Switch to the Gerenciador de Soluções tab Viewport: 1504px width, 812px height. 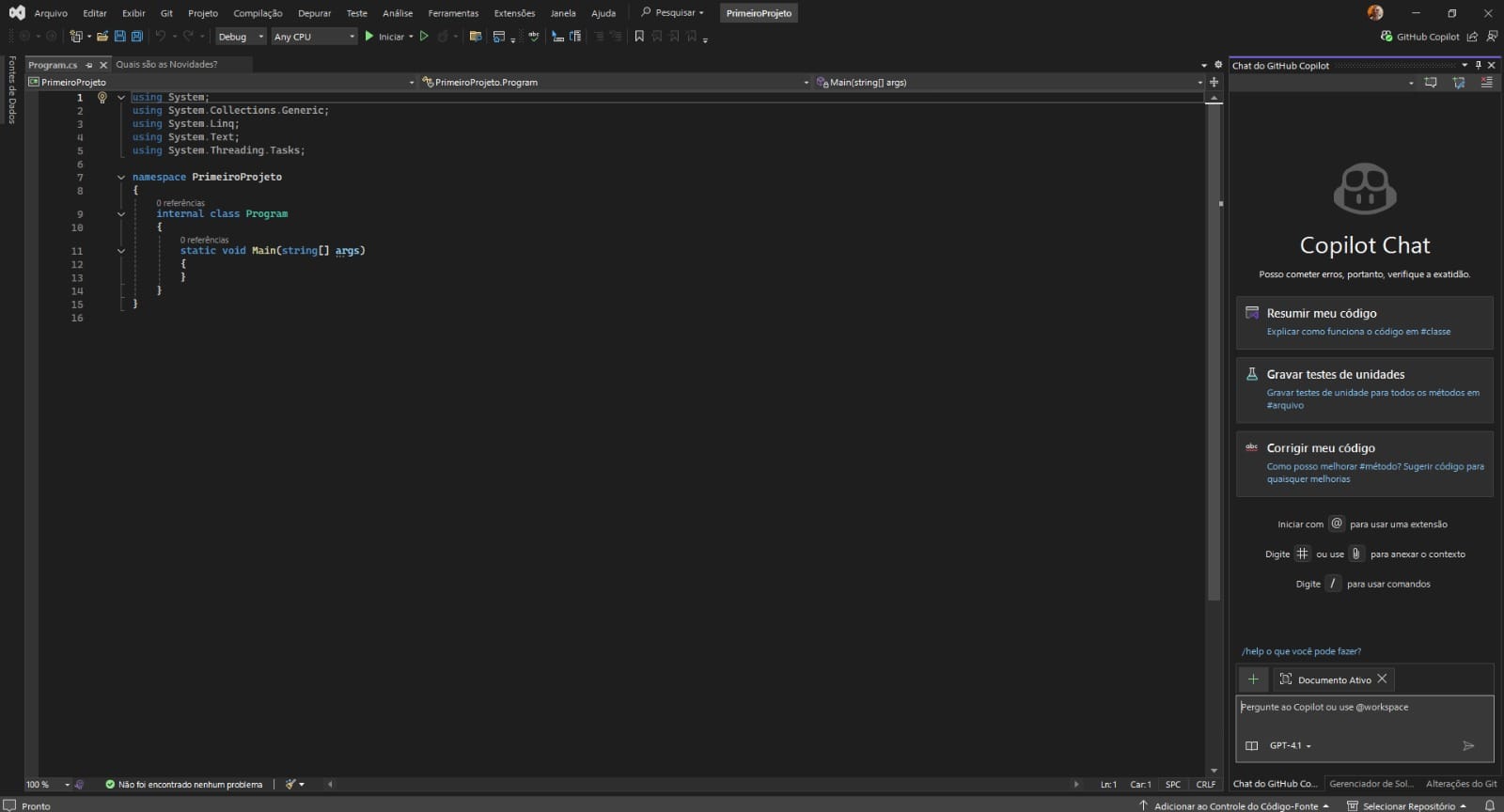click(1371, 784)
